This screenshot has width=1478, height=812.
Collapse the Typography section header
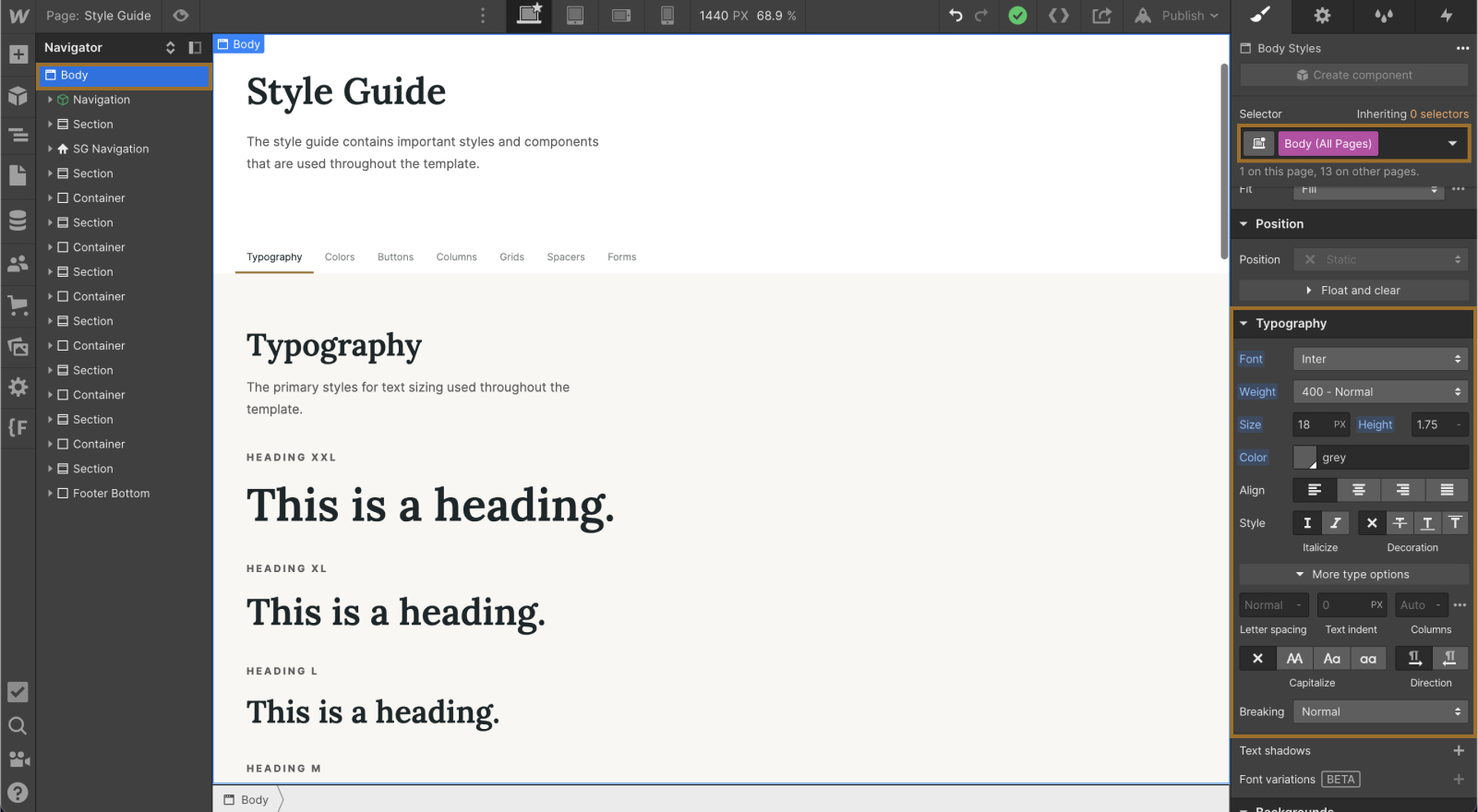(x=1353, y=324)
